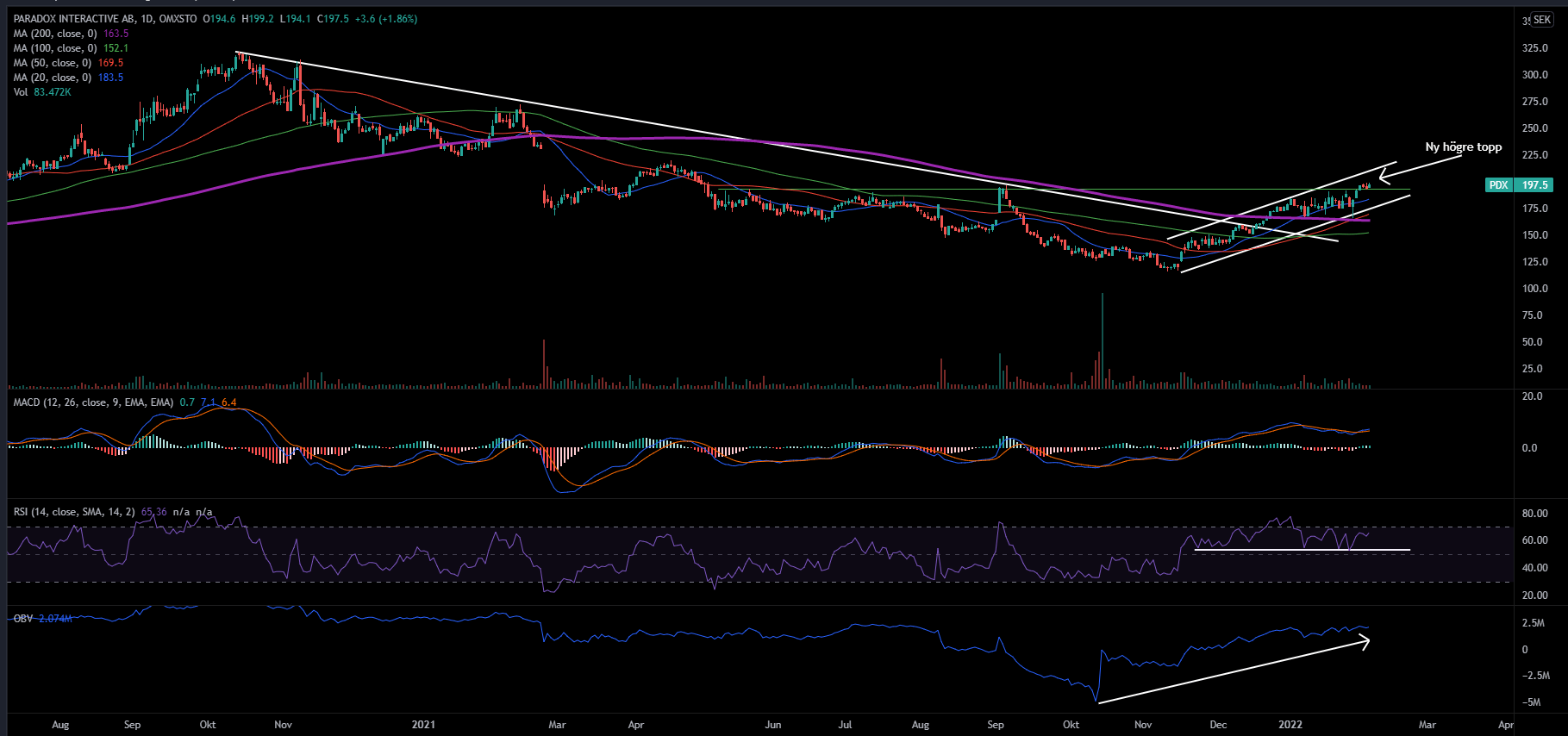Select the MA (50, close, 0) indicator label
Screen dimensions: 1568x736
click(x=52, y=63)
